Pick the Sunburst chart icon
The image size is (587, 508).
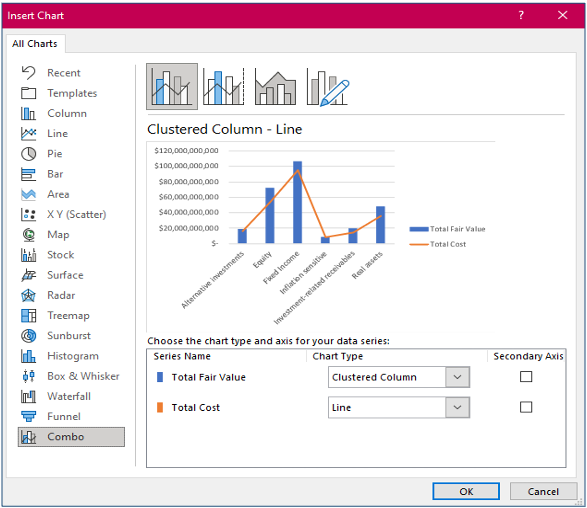[28, 336]
